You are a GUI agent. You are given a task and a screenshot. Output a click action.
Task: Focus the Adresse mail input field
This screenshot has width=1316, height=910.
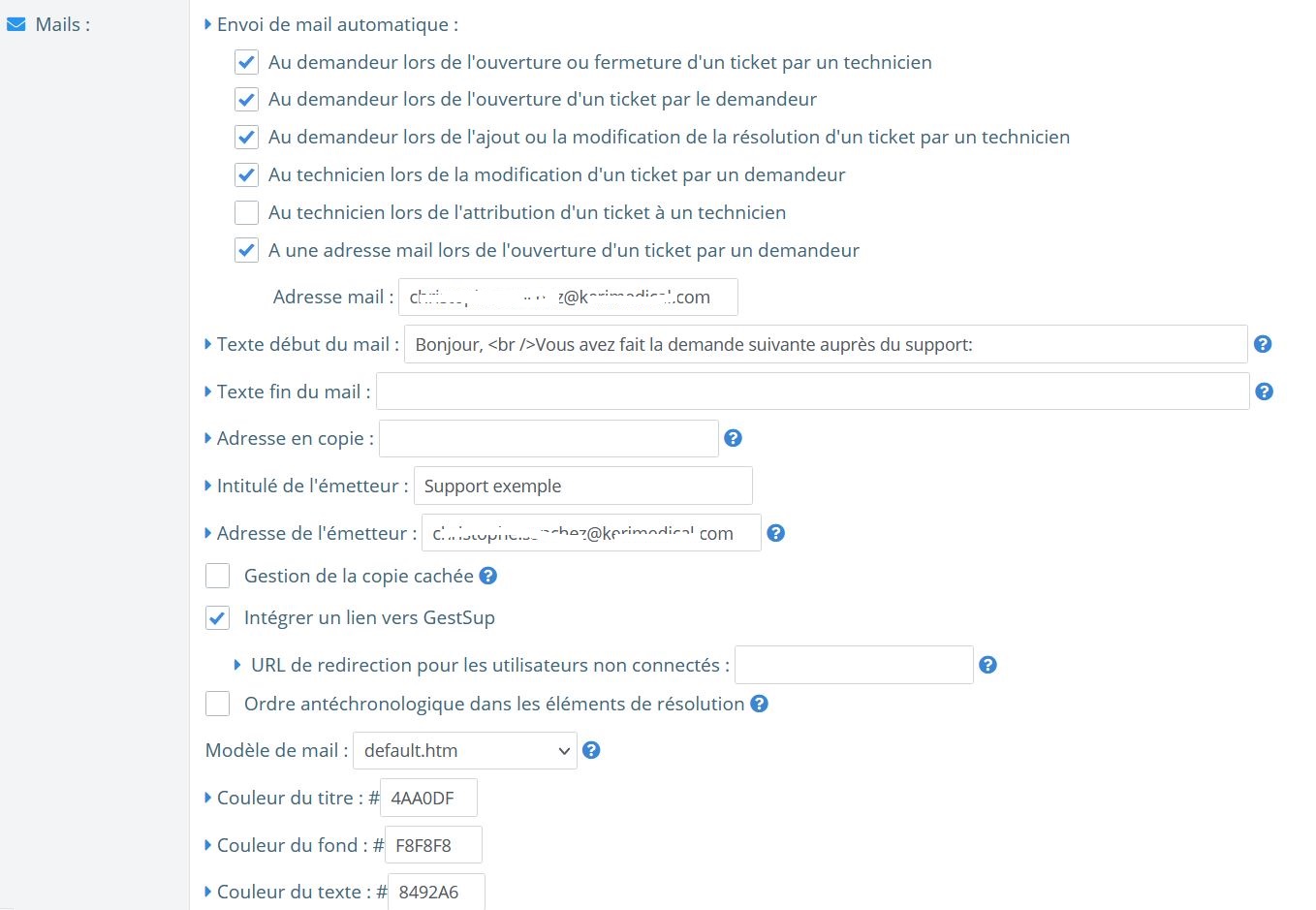tap(568, 297)
